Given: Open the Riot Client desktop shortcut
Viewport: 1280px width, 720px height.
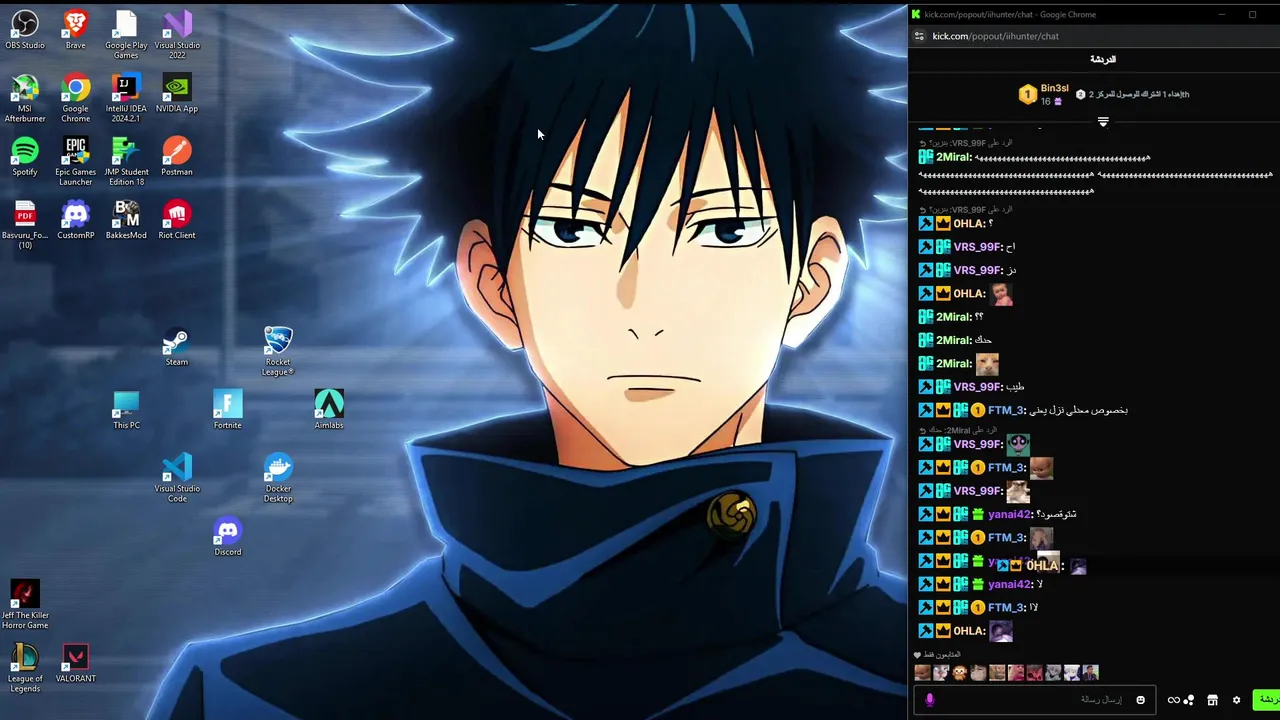Looking at the screenshot, I should coord(177,219).
